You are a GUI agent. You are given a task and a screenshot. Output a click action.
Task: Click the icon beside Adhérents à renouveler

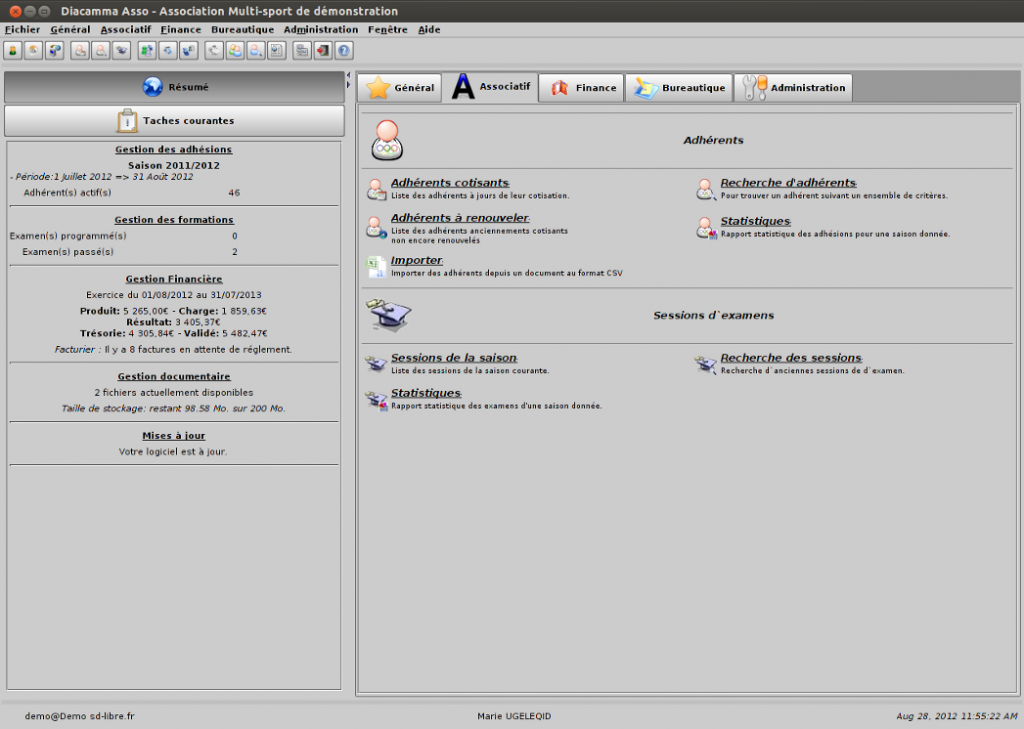coord(376,227)
